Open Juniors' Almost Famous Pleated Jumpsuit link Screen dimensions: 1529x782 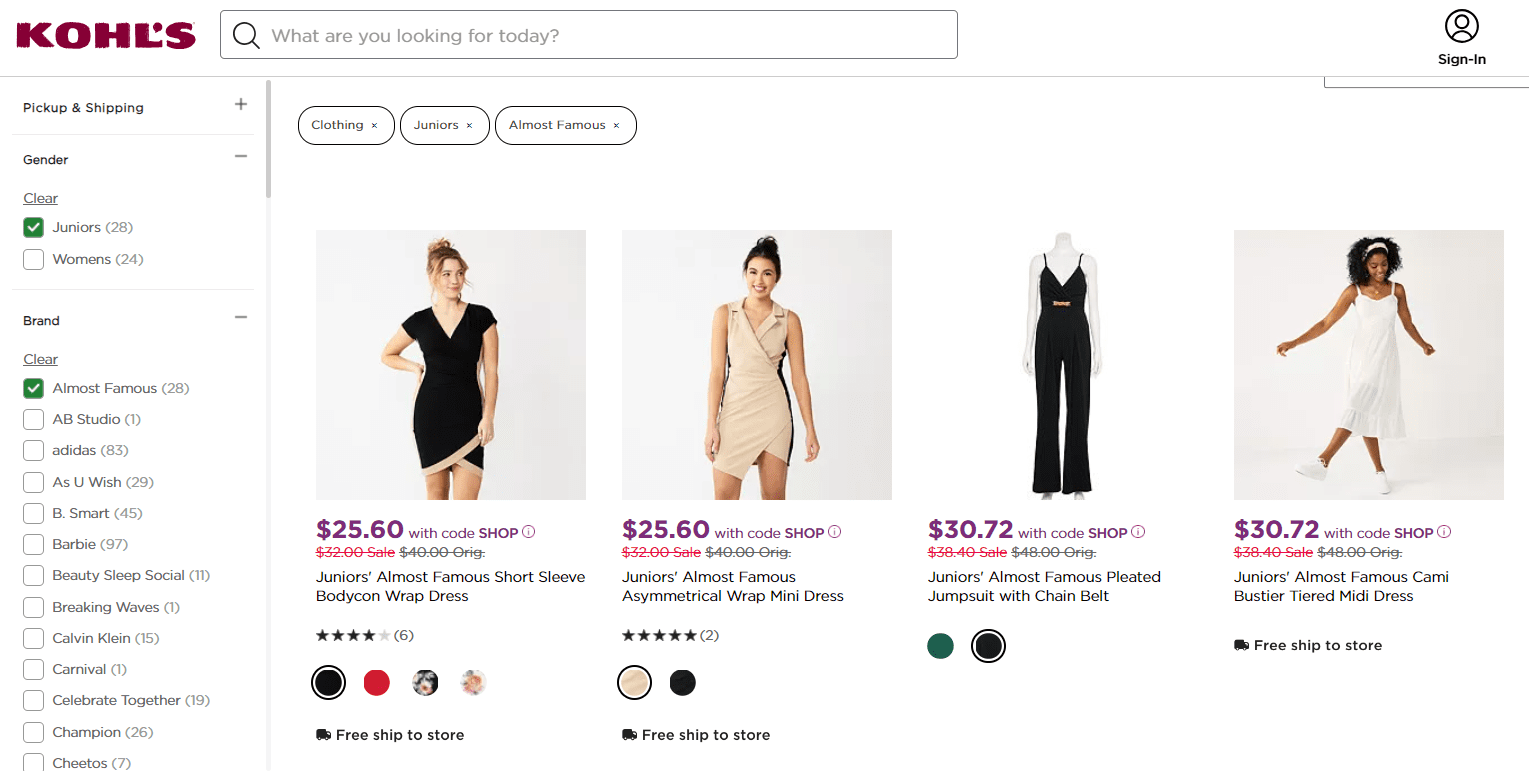1044,586
